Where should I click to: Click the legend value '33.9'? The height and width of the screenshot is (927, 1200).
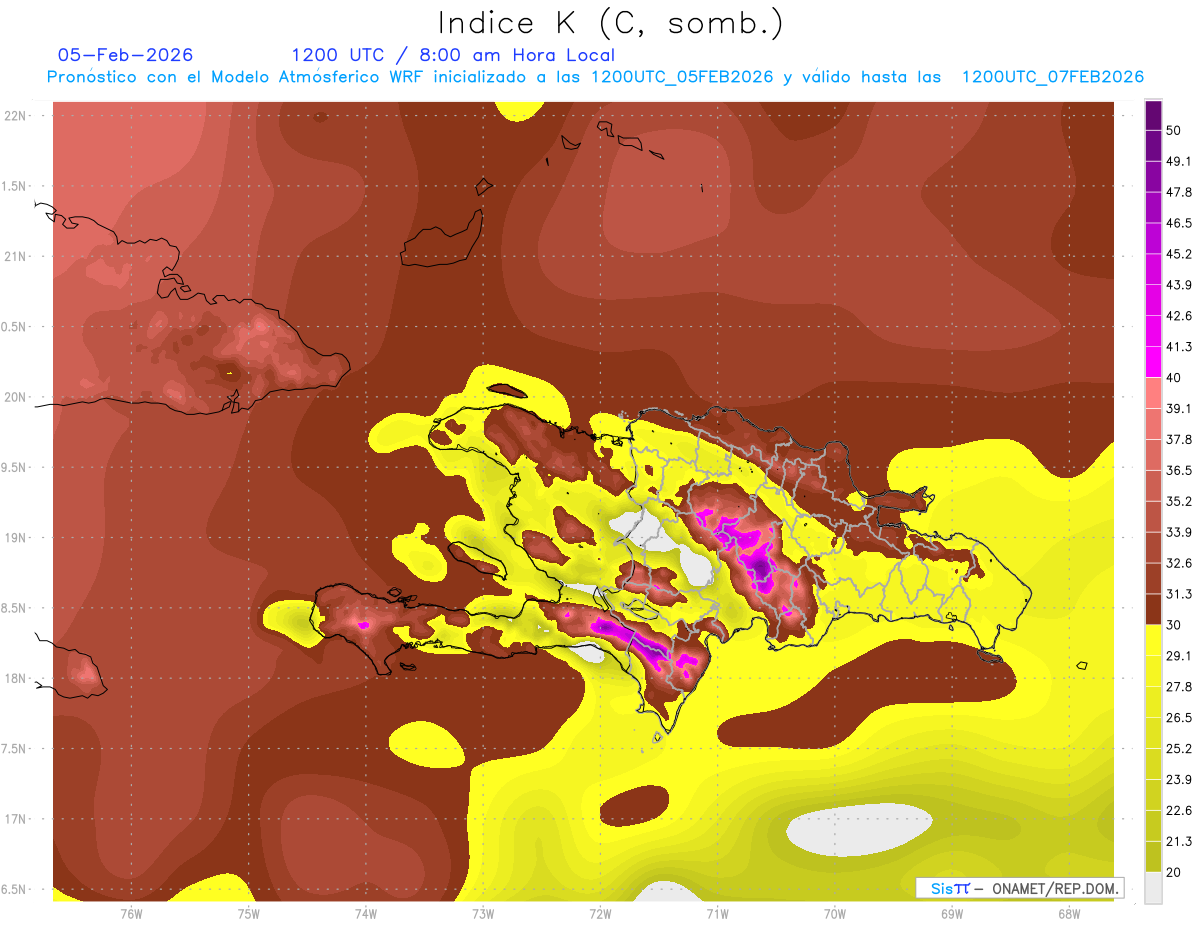pyautogui.click(x=1179, y=532)
